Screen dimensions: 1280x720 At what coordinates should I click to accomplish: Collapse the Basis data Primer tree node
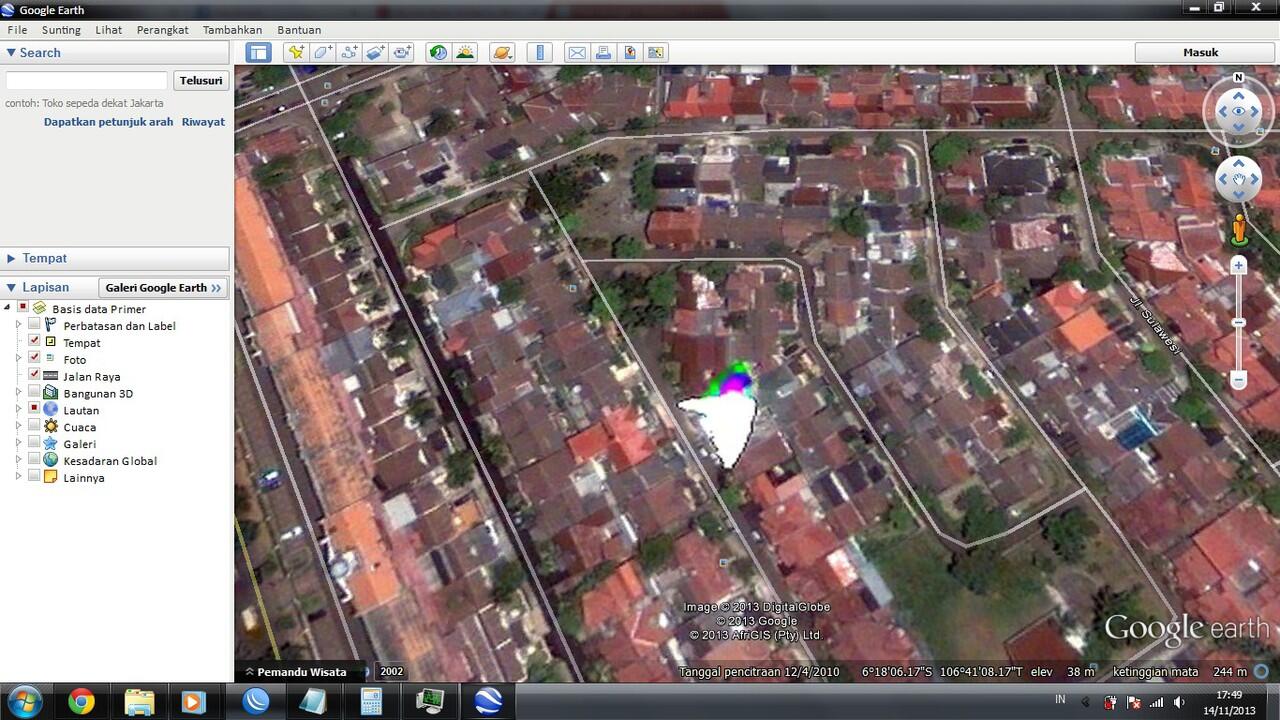tap(8, 308)
